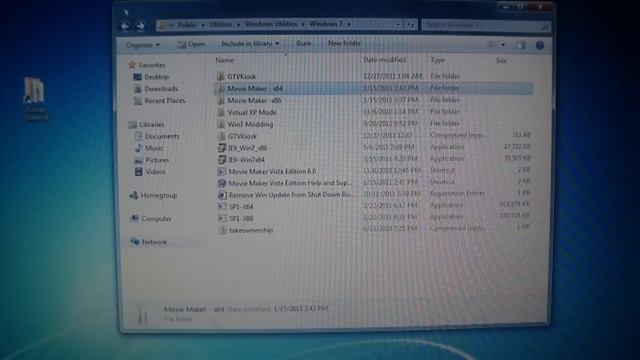Select Movie Maker Vista Edition Help shortcut icon
Image resolution: width=640 pixels, height=360 pixels.
[x=222, y=183]
